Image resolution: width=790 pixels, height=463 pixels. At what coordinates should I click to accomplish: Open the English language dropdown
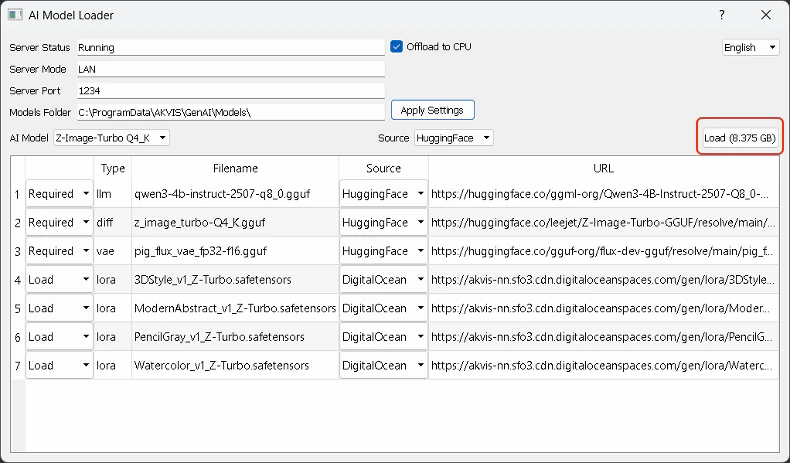[750, 48]
